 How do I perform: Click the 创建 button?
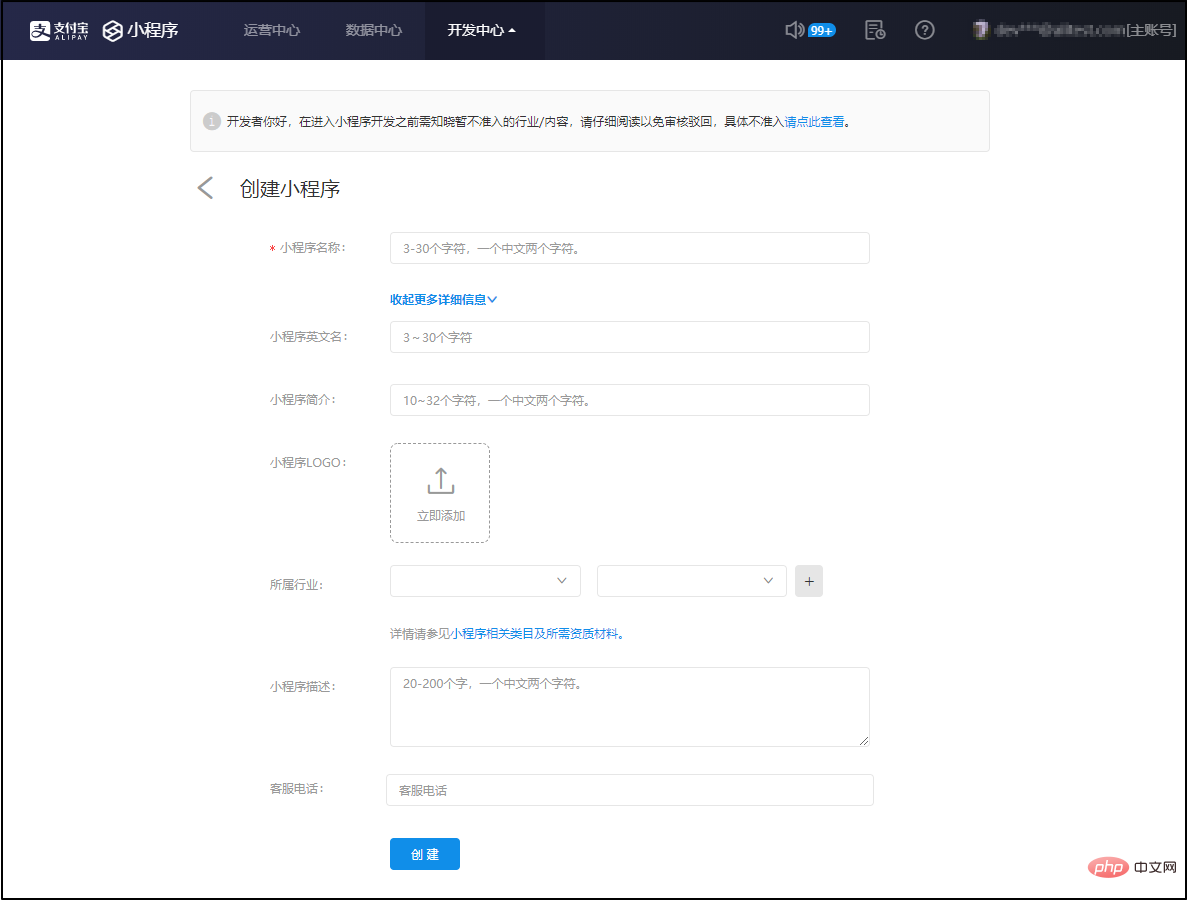coord(425,854)
